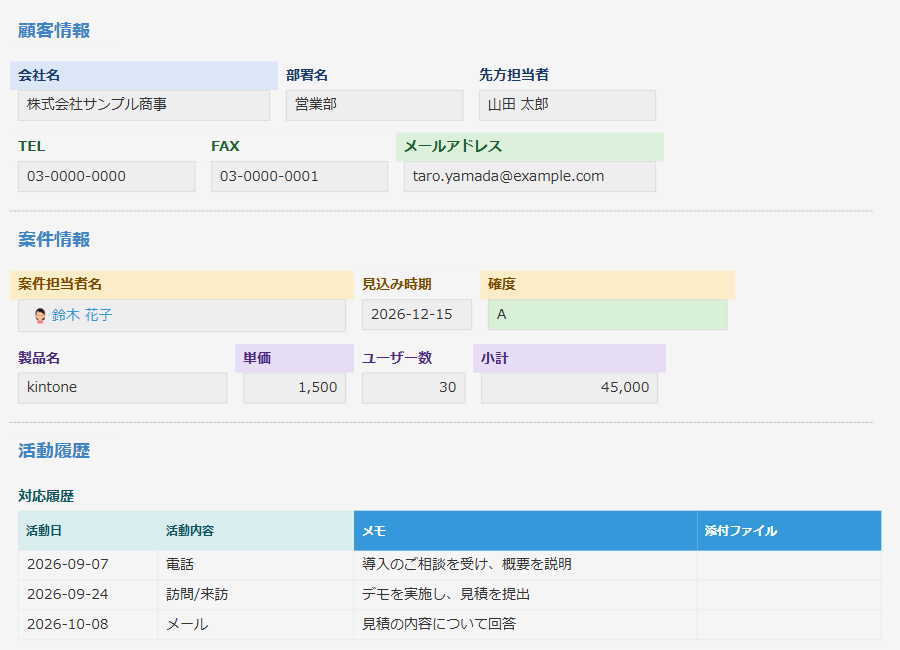Viewport: 900px width, 650px height.
Task: Click the FAX field with 03-0000-0001
Action: pos(299,176)
